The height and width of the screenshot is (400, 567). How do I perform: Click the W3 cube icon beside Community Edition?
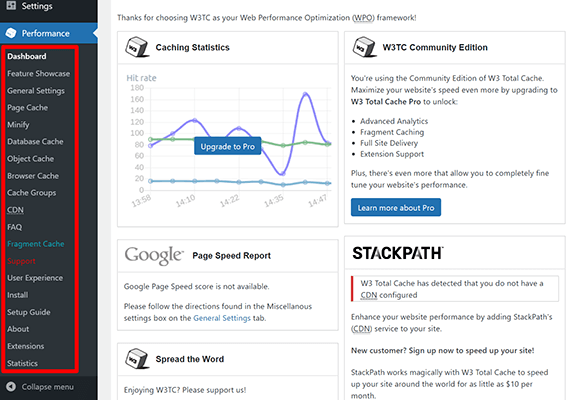coord(364,47)
